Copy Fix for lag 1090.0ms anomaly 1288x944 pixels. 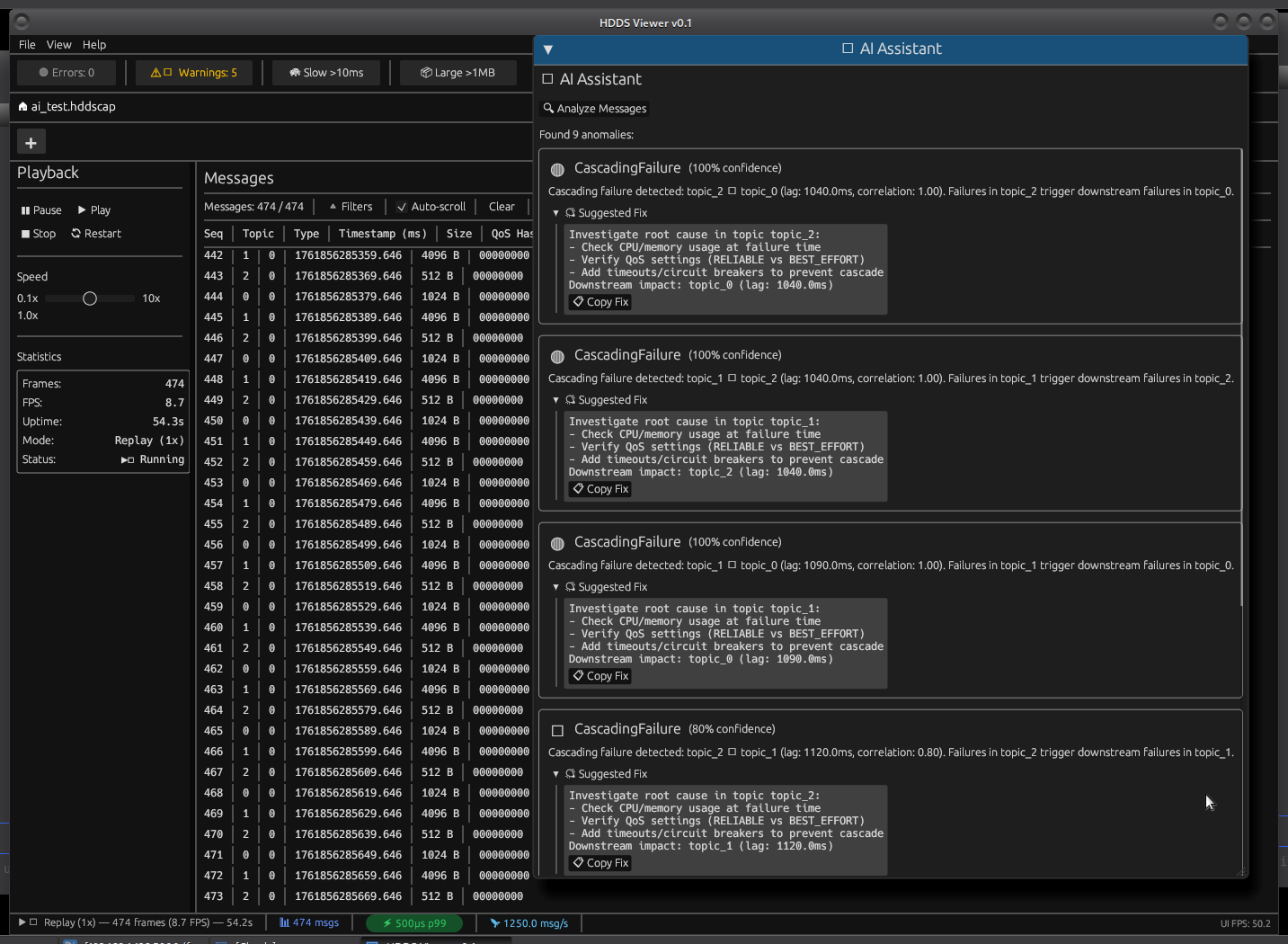[x=600, y=676]
